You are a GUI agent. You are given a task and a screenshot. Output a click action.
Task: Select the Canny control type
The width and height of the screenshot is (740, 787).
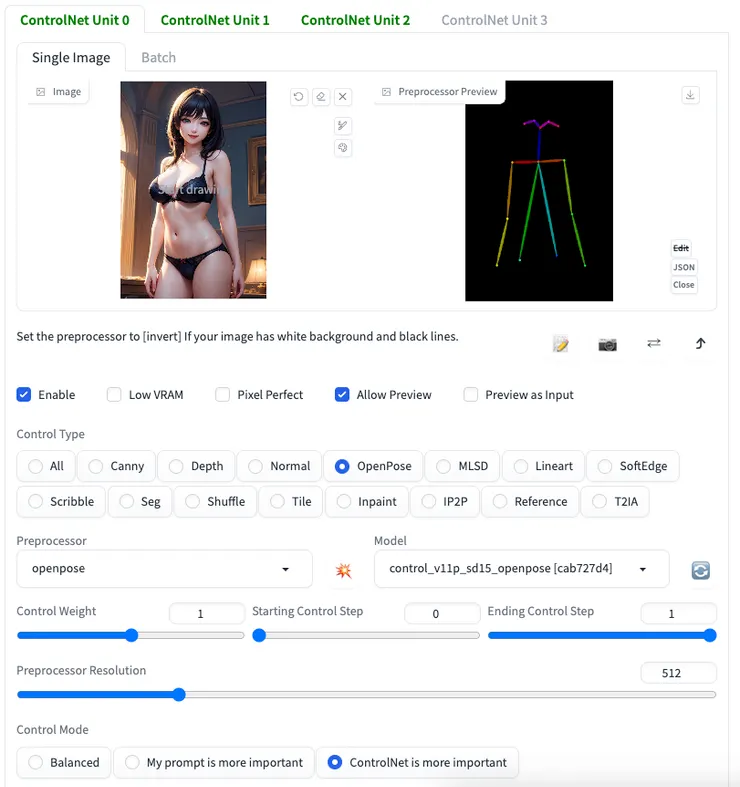pos(116,466)
